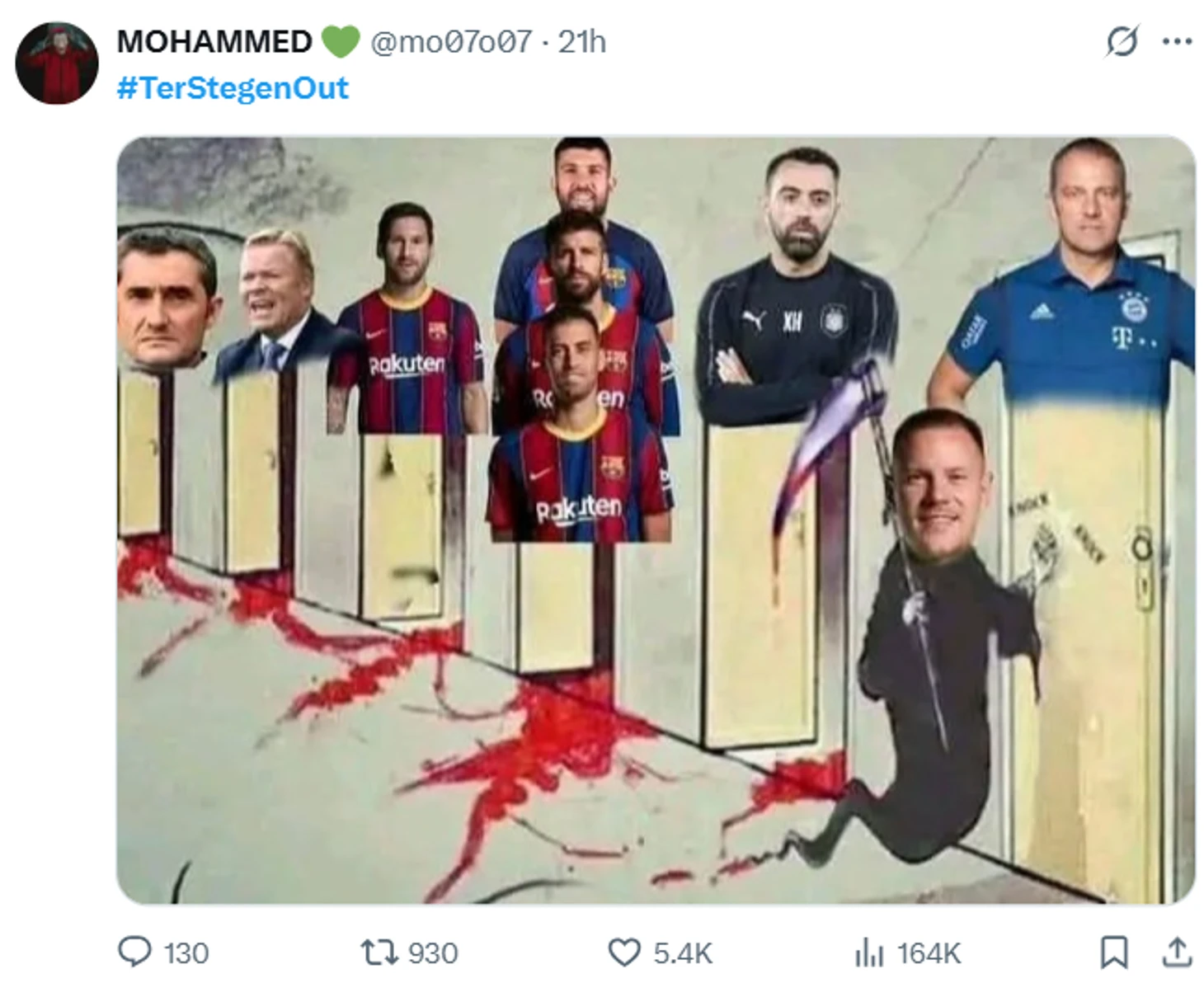The height and width of the screenshot is (983, 1204).
Task: Click the green heart emoji beside the name
Action: (340, 41)
